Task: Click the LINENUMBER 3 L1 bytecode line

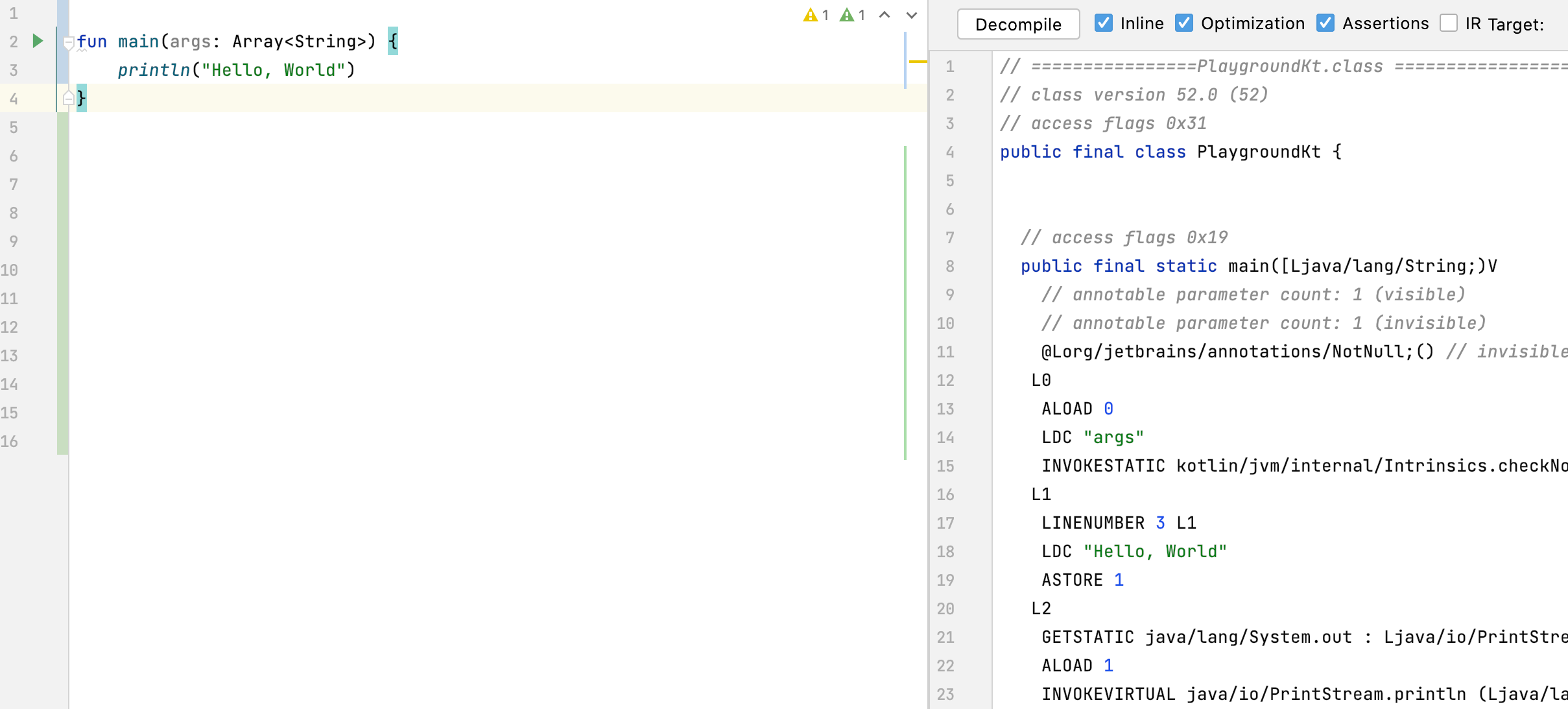Action: tap(1119, 523)
